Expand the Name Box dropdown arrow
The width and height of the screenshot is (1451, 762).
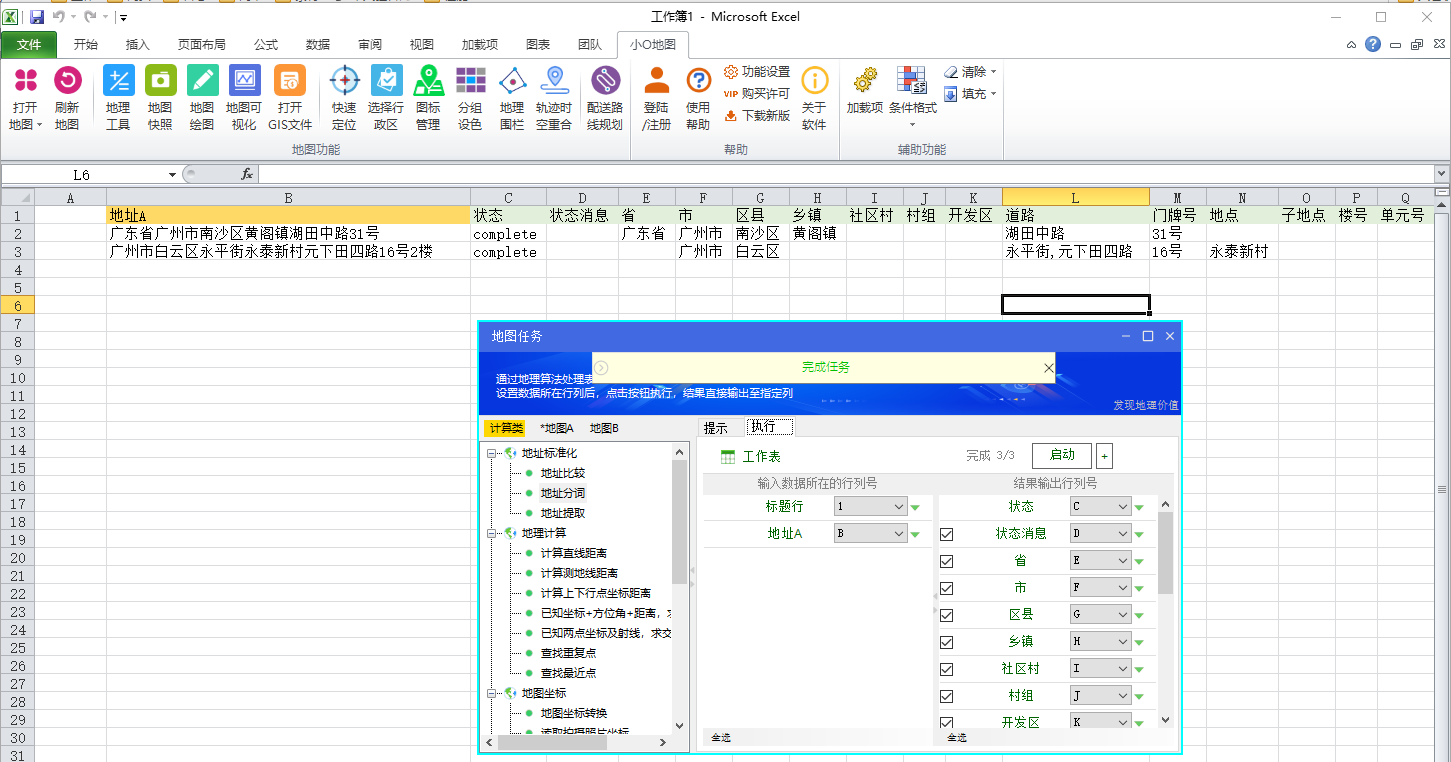[x=172, y=175]
